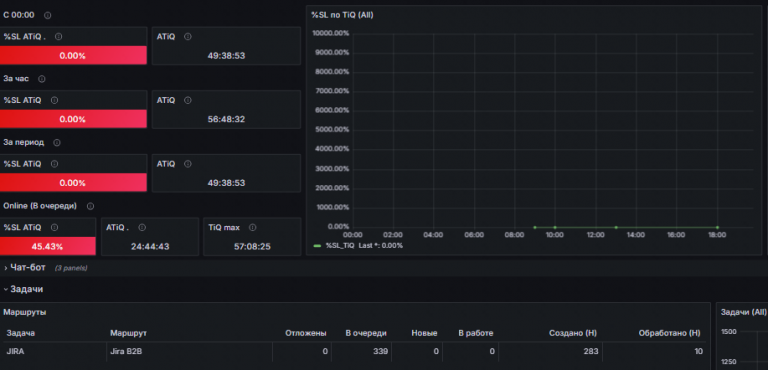The height and width of the screenshot is (370, 768).
Task: Sort table by Отложены column header
Action: point(306,333)
